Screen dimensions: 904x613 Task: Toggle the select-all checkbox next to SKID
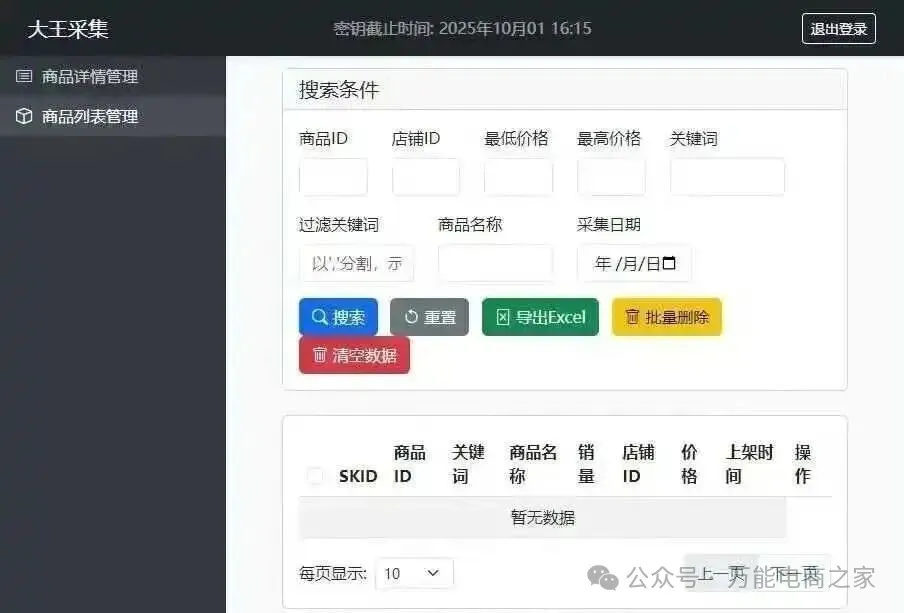point(315,476)
